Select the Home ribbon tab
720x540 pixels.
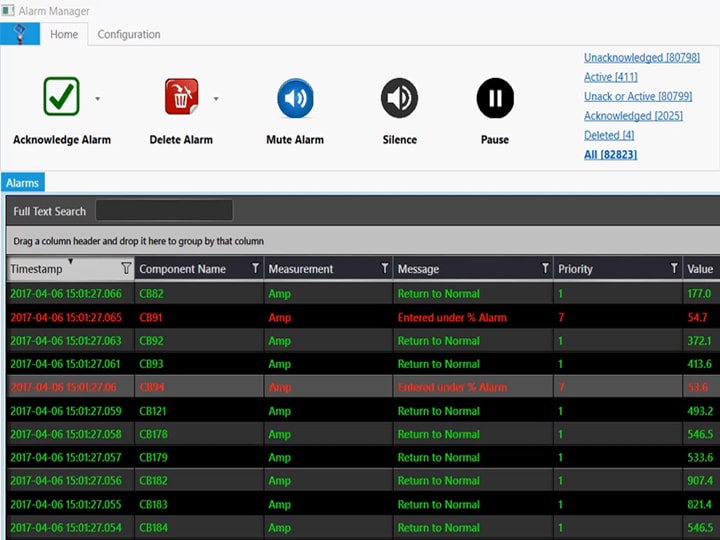coord(64,34)
